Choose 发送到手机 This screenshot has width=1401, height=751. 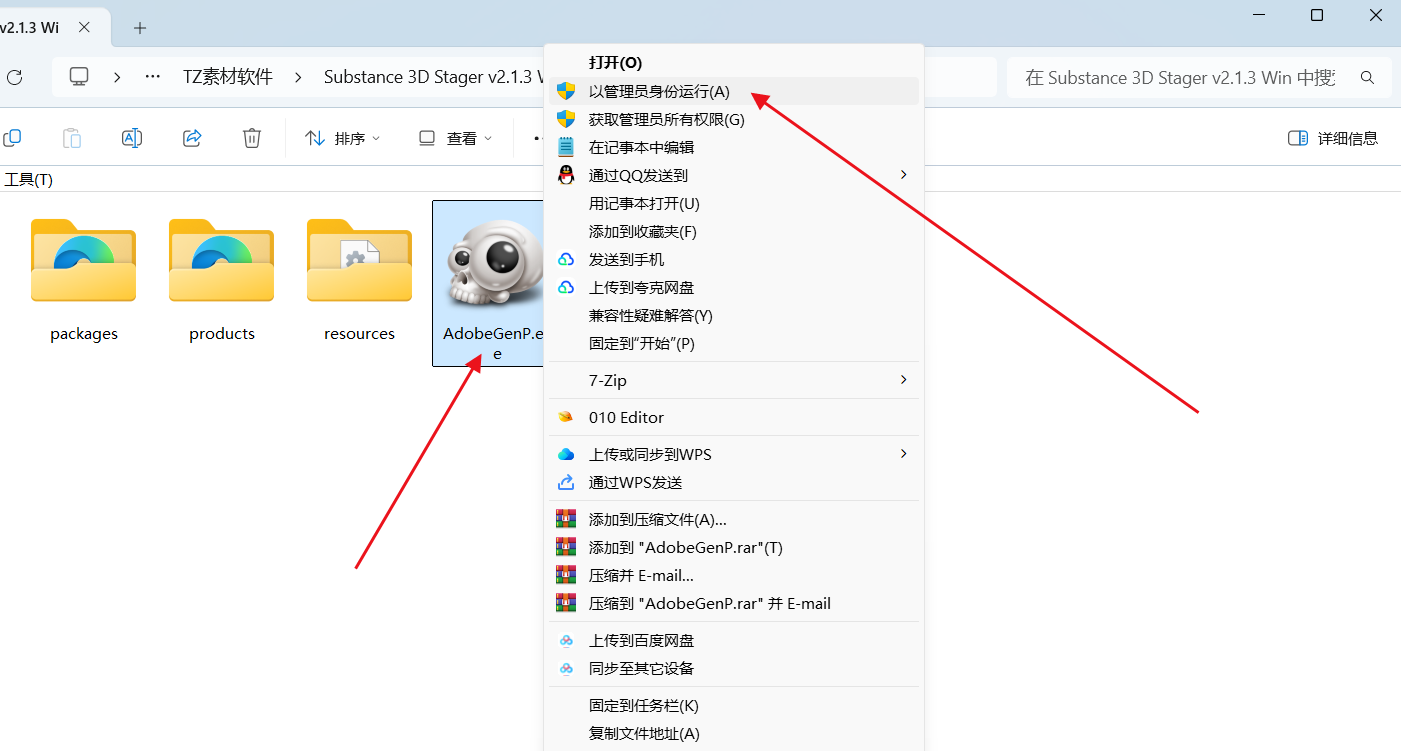tap(734, 259)
